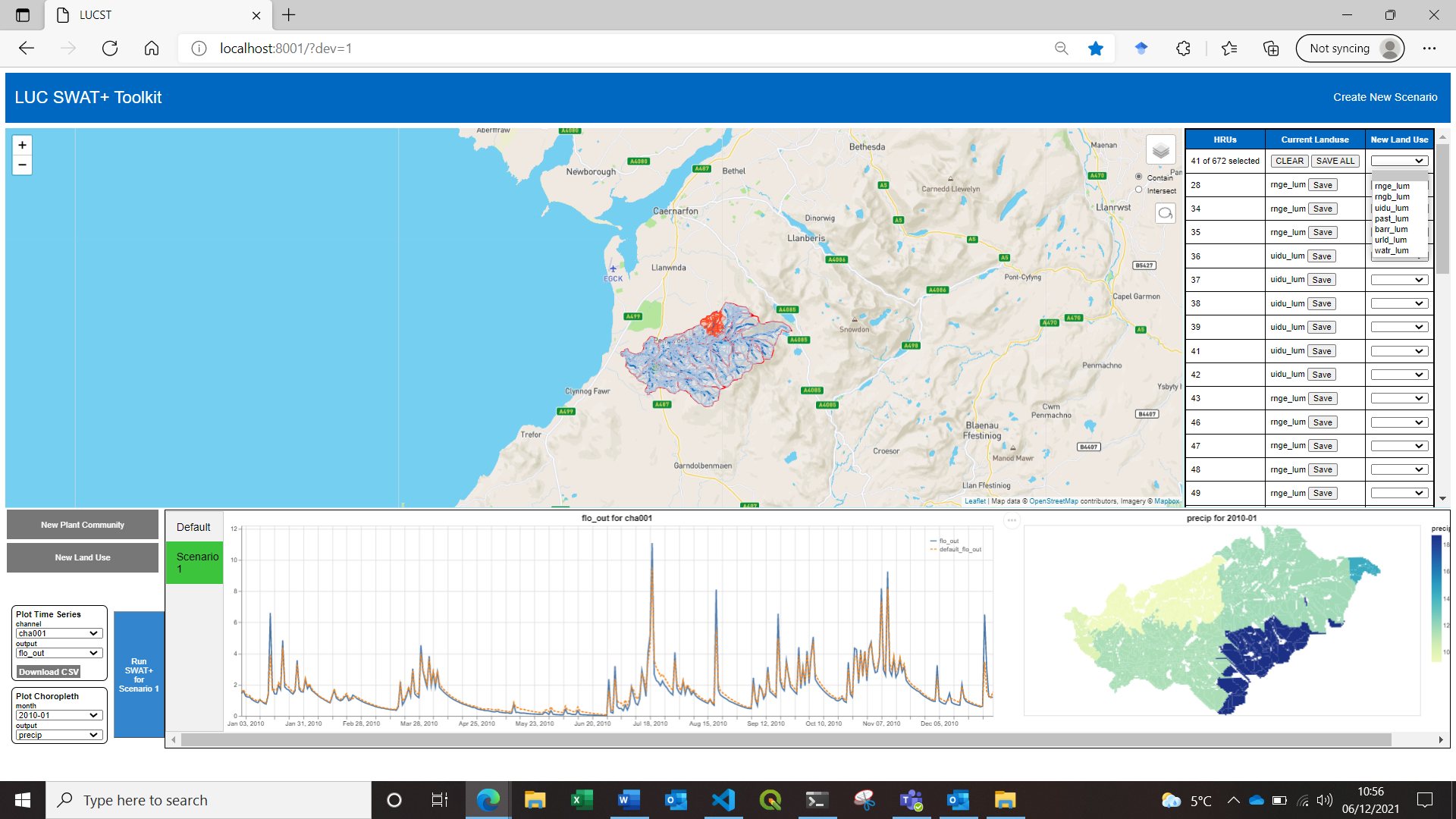
Task: Open the time series output dropdown flo_out
Action: point(58,653)
